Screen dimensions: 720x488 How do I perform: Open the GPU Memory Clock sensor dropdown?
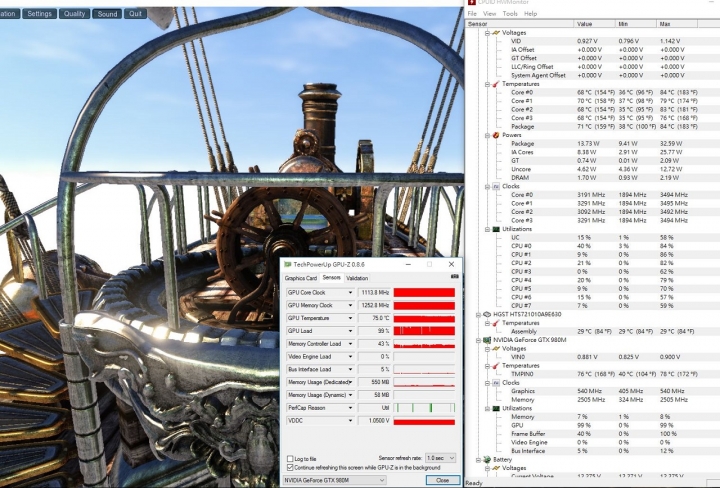coord(350,305)
